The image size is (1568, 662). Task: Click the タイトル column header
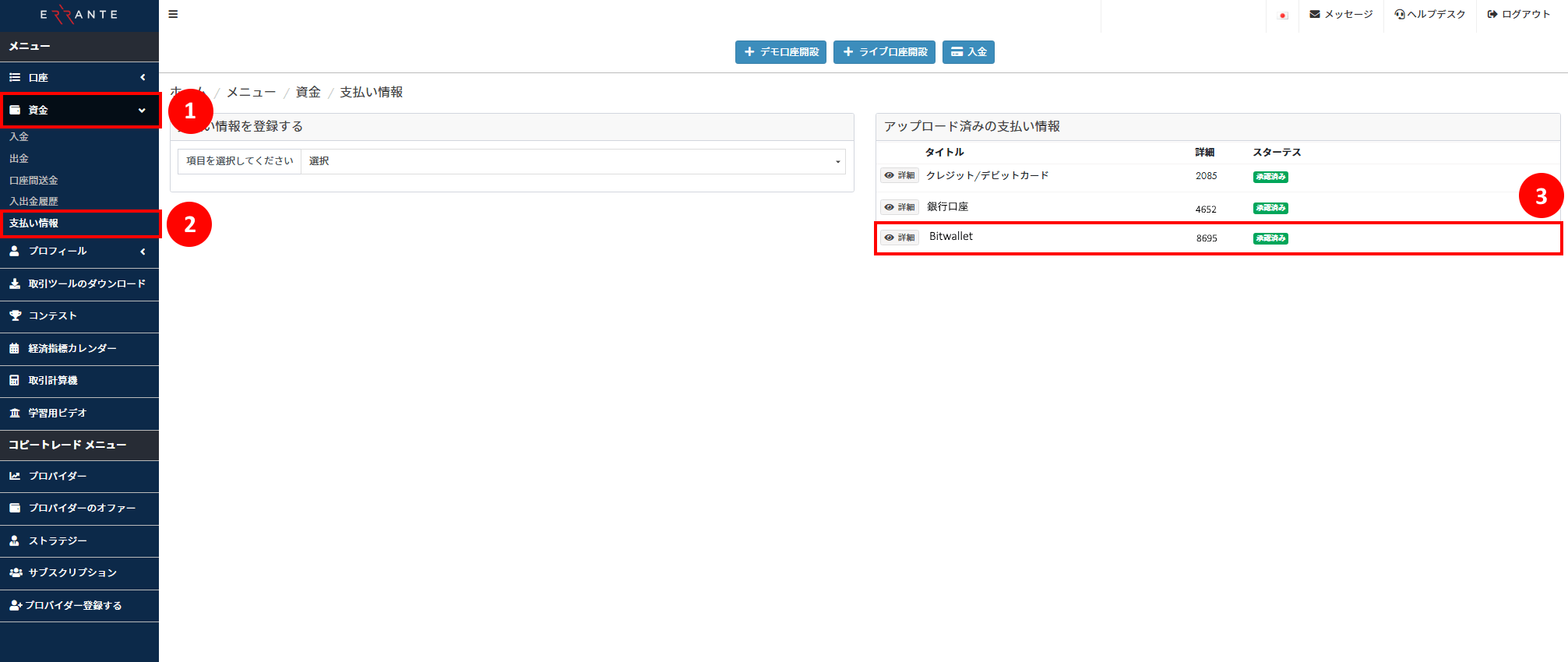[944, 152]
